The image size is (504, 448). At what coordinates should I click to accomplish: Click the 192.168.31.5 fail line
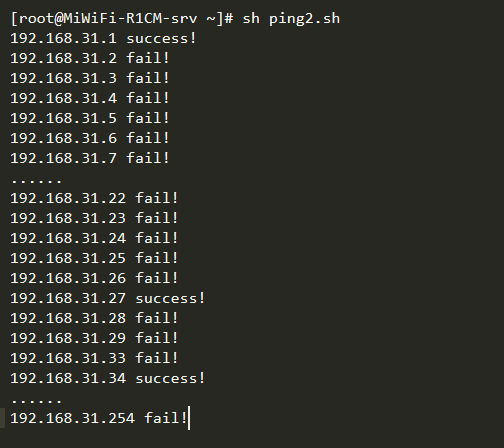point(90,118)
